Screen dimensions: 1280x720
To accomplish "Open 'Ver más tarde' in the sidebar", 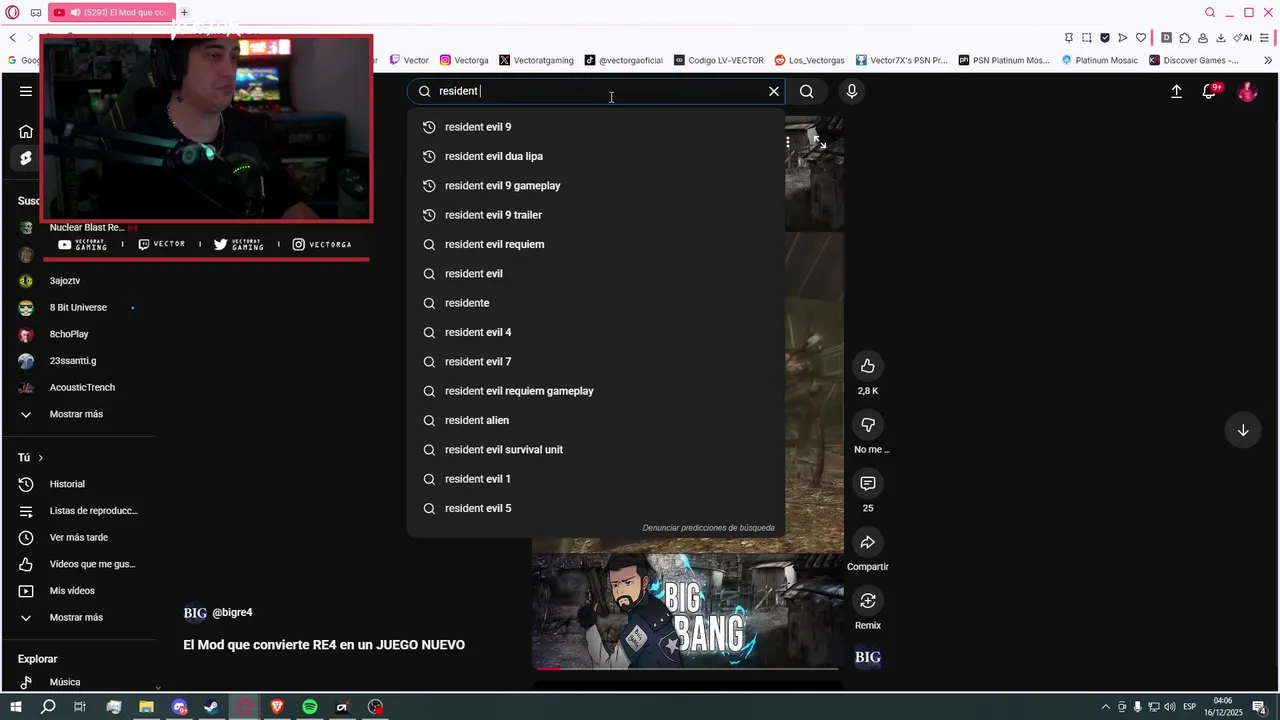I will [78, 538].
